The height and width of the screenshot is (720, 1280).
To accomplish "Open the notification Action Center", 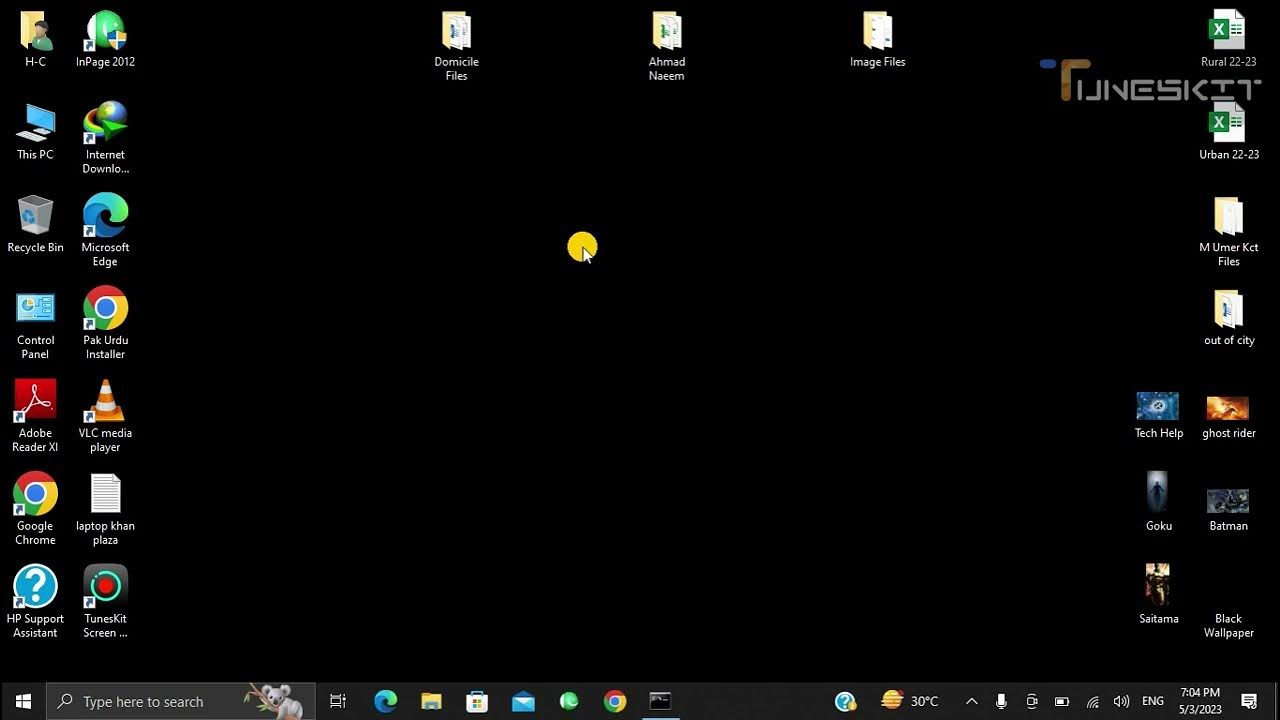I will [x=1249, y=701].
